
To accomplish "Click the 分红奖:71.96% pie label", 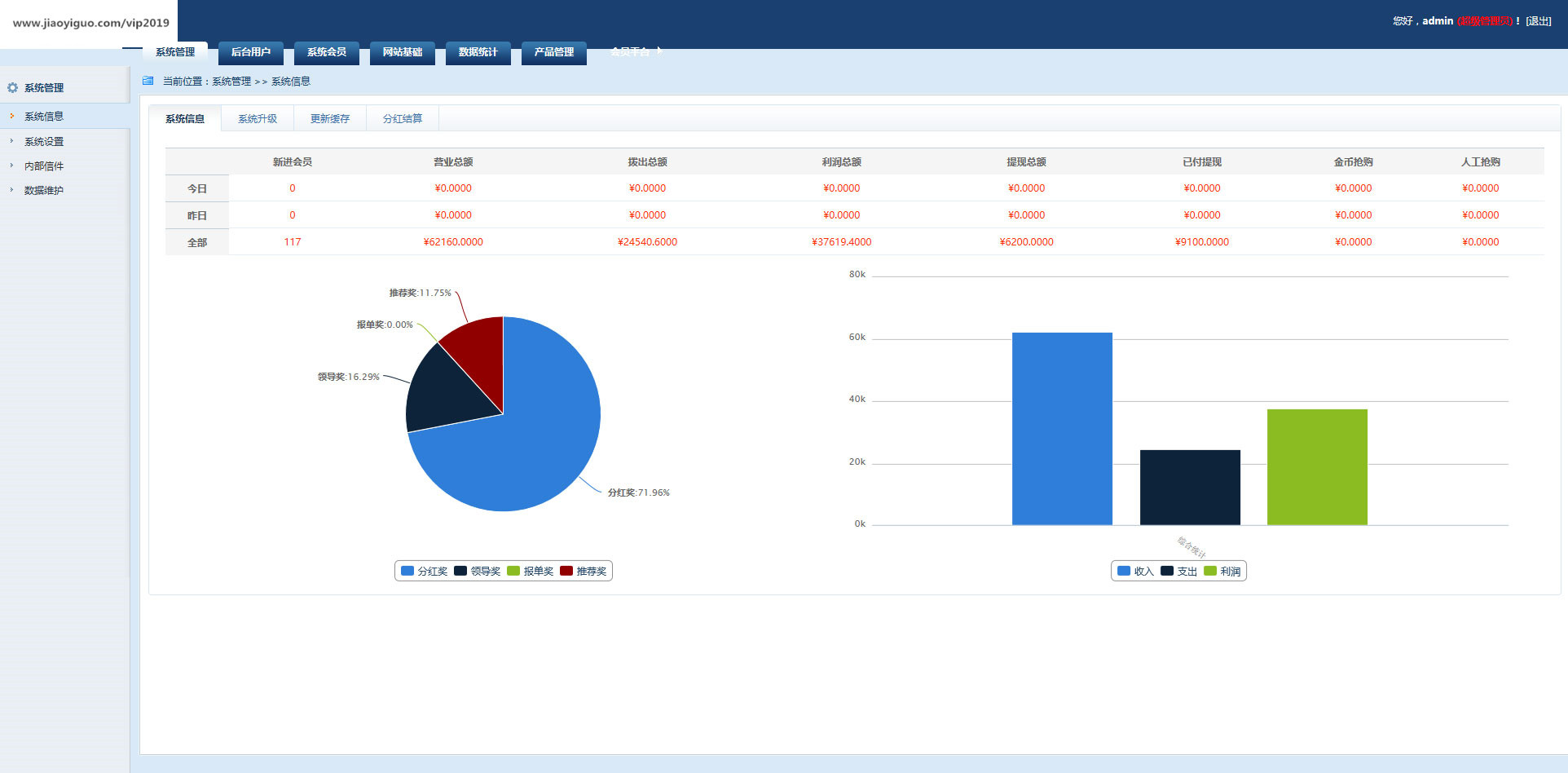I will [639, 493].
